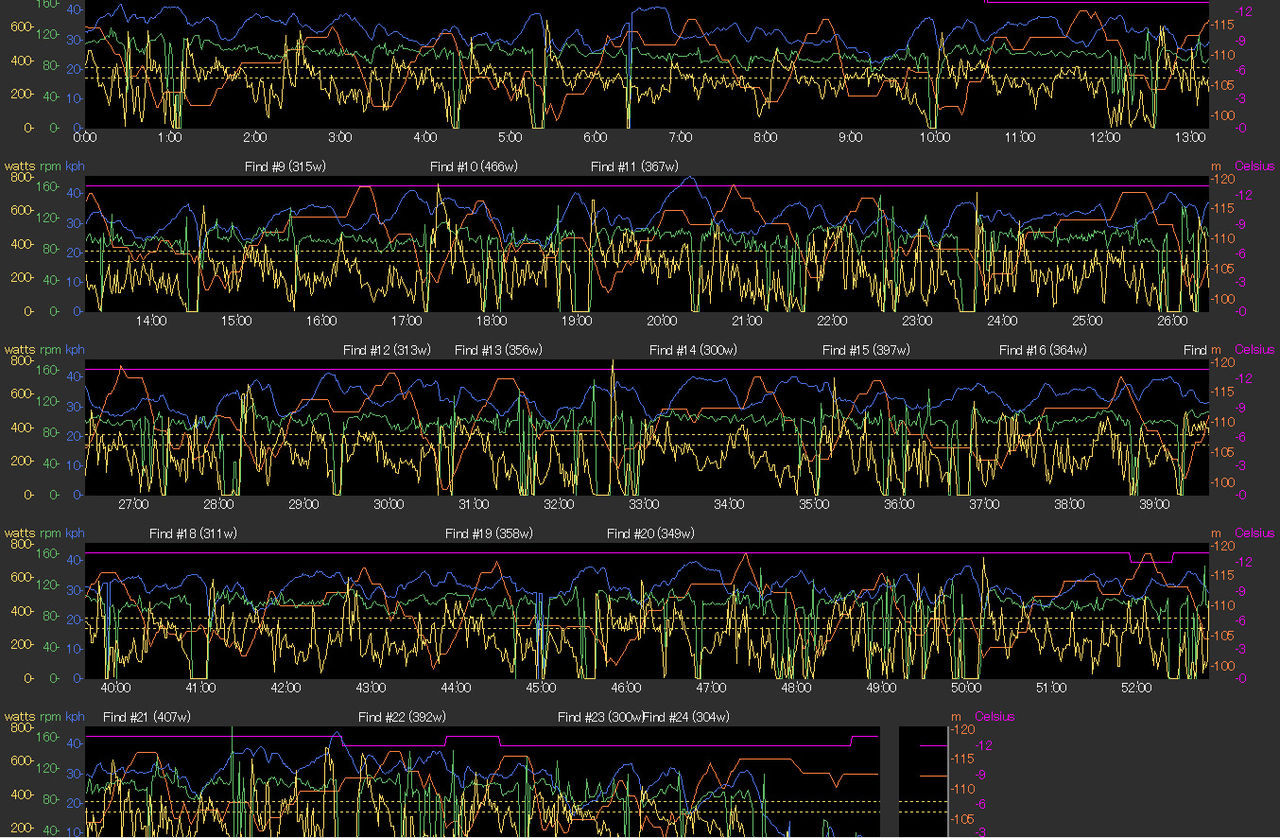Click the '17:00' time axis label

406,321
